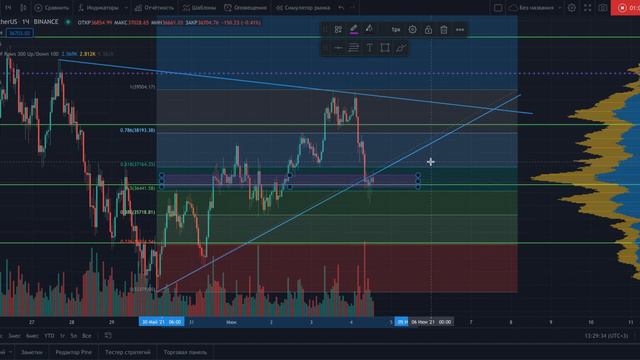Expand the dropdown arrow beside Без названия
Viewport: 640px width, 360px height.
pos(560,8)
